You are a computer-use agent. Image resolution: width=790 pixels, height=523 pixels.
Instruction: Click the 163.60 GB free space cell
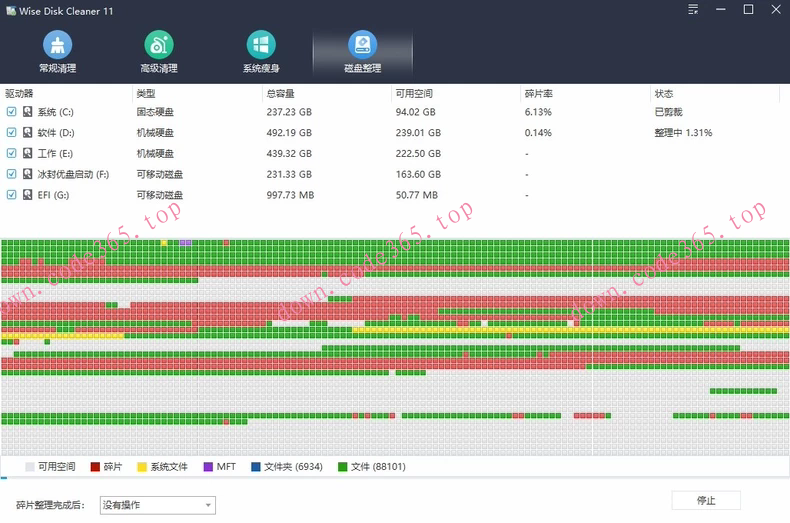pos(418,174)
